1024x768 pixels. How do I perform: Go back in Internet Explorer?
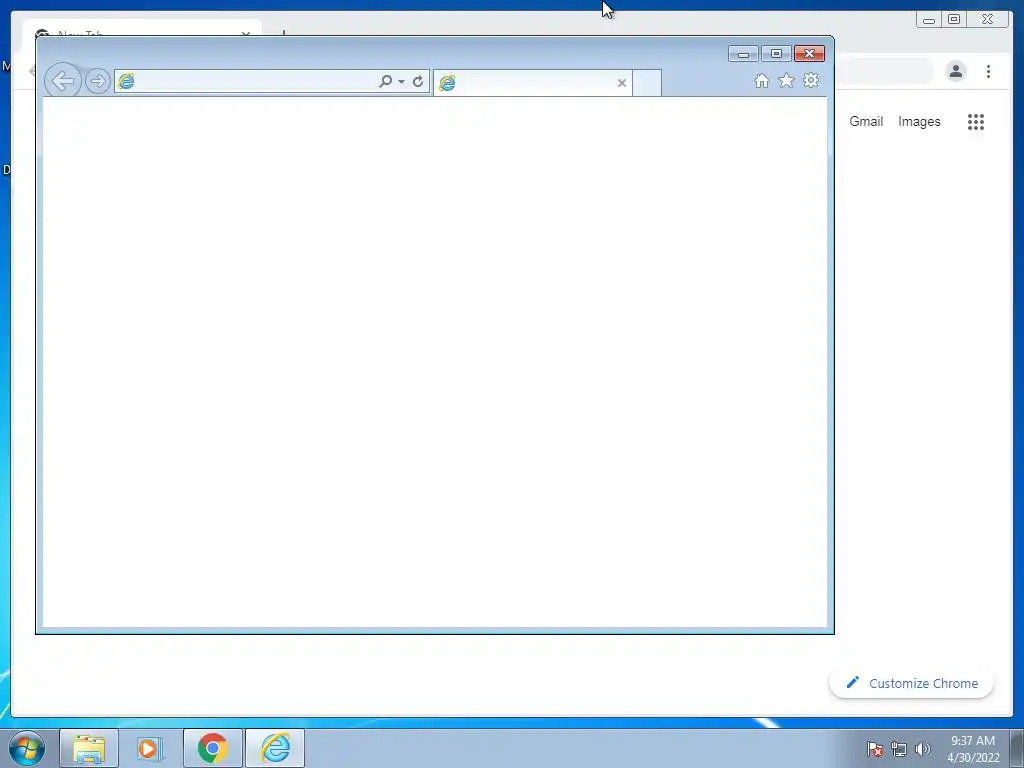63,81
